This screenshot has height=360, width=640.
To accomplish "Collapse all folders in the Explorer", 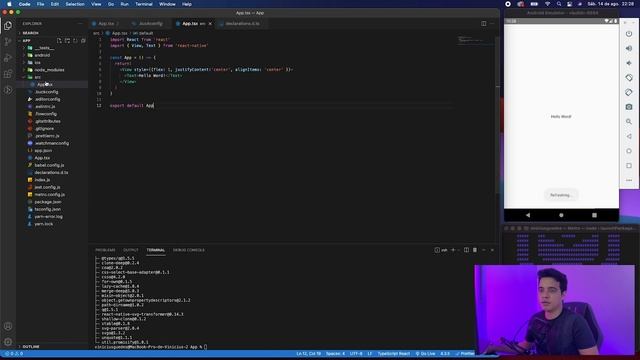I will point(83,40).
